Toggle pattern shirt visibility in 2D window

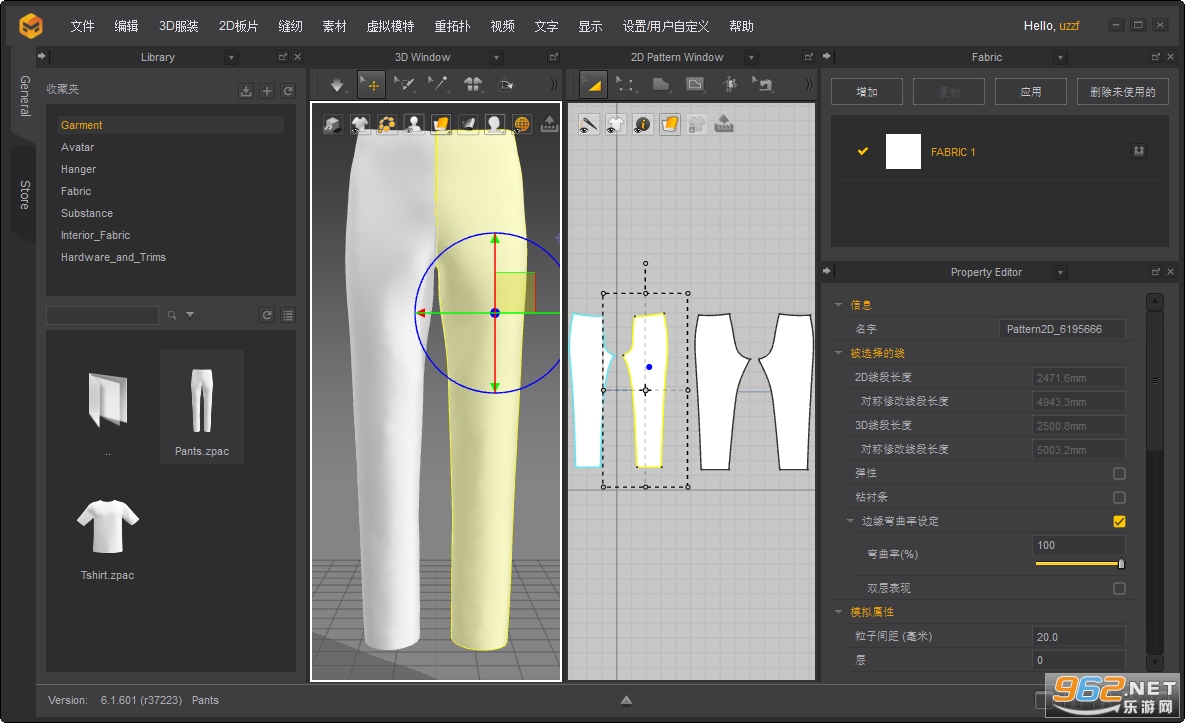(615, 124)
